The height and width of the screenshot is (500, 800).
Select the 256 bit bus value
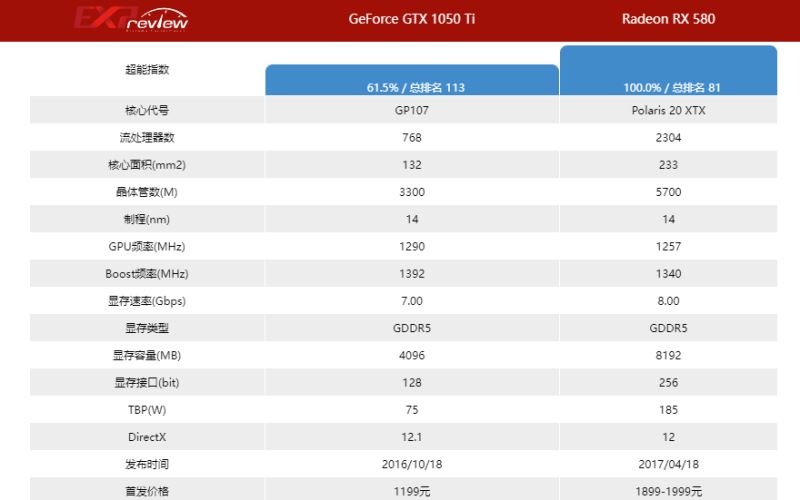coord(668,383)
